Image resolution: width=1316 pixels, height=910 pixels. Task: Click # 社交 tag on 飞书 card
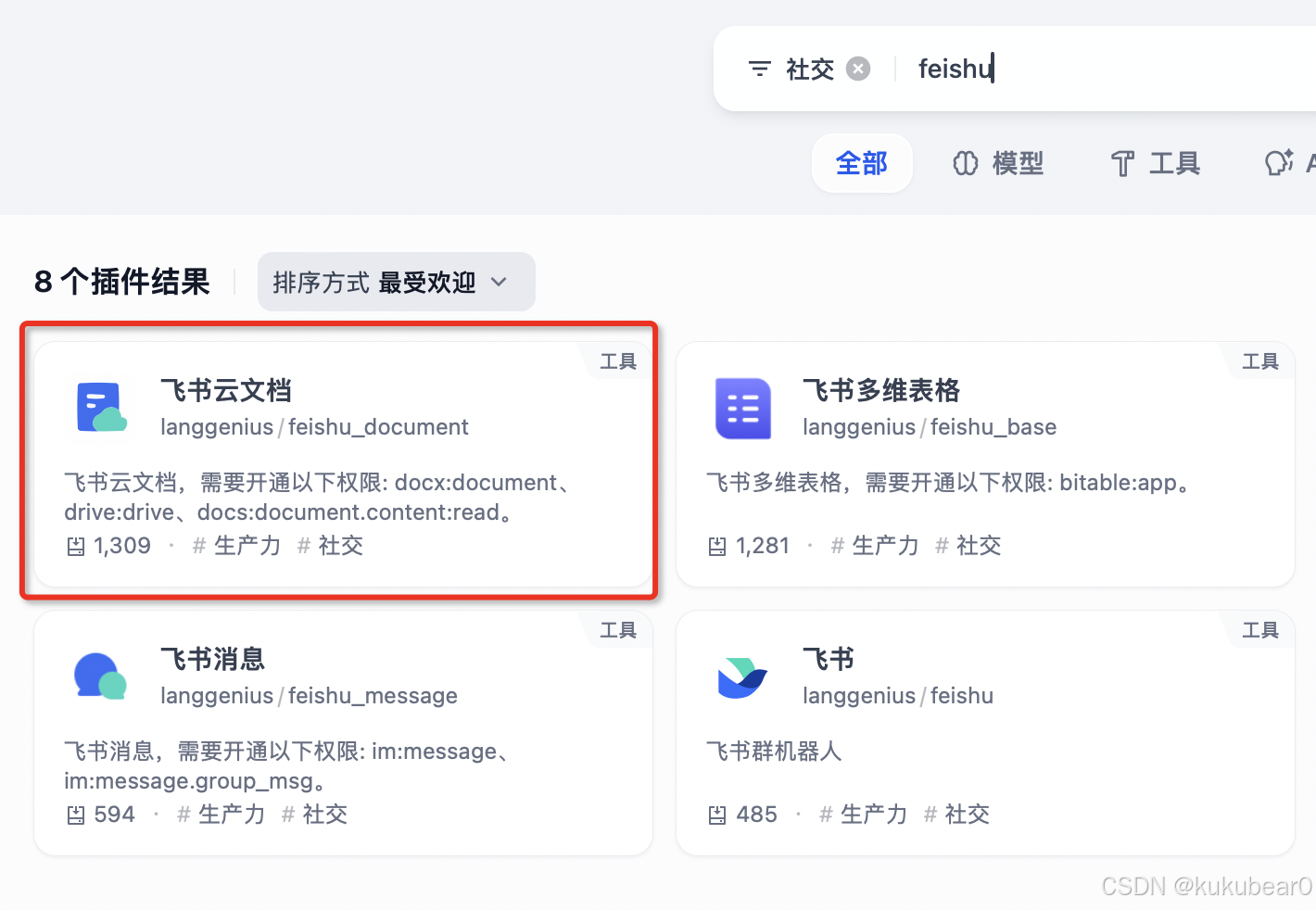tap(956, 815)
